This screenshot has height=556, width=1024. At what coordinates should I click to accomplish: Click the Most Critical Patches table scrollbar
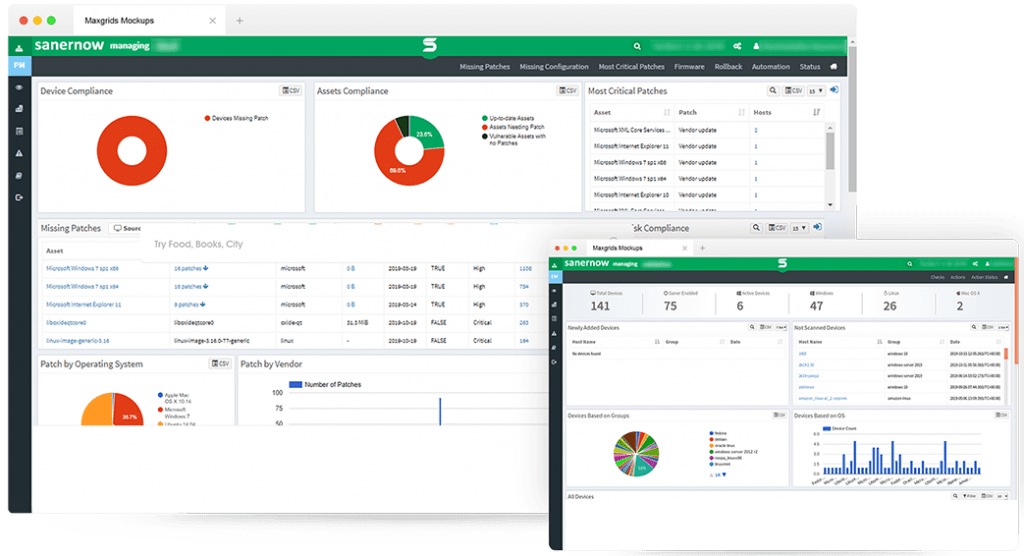(x=830, y=152)
